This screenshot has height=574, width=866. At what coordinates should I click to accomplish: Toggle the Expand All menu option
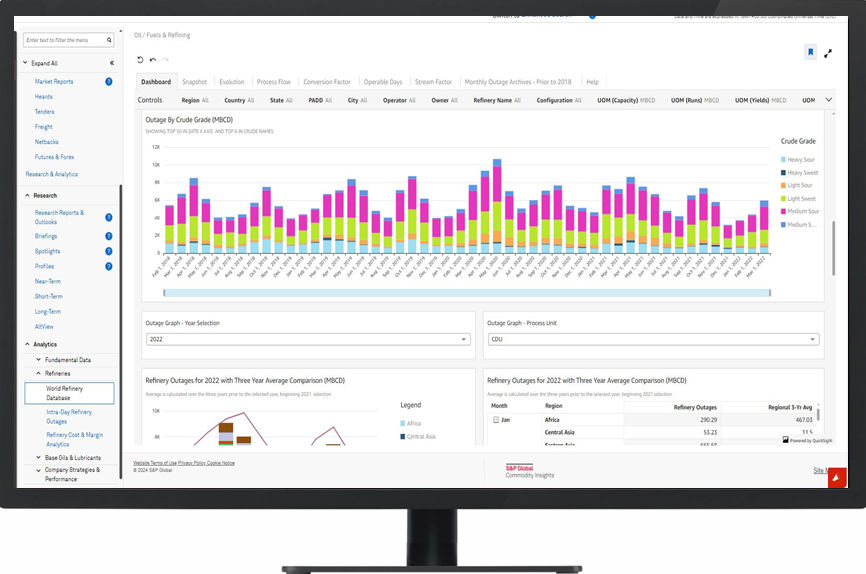click(44, 63)
